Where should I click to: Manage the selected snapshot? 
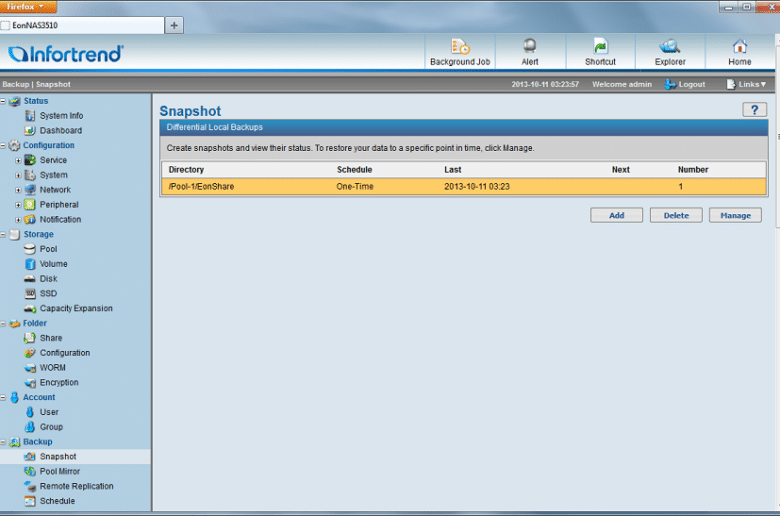(x=735, y=215)
